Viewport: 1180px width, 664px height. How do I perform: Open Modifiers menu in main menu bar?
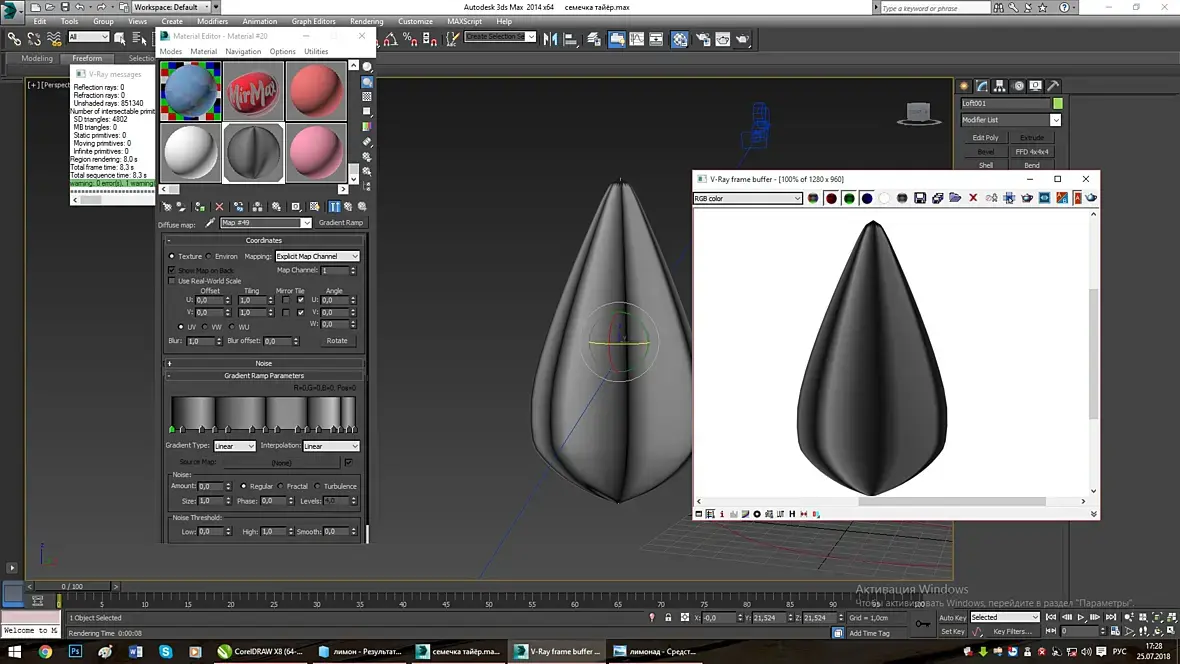click(212, 21)
